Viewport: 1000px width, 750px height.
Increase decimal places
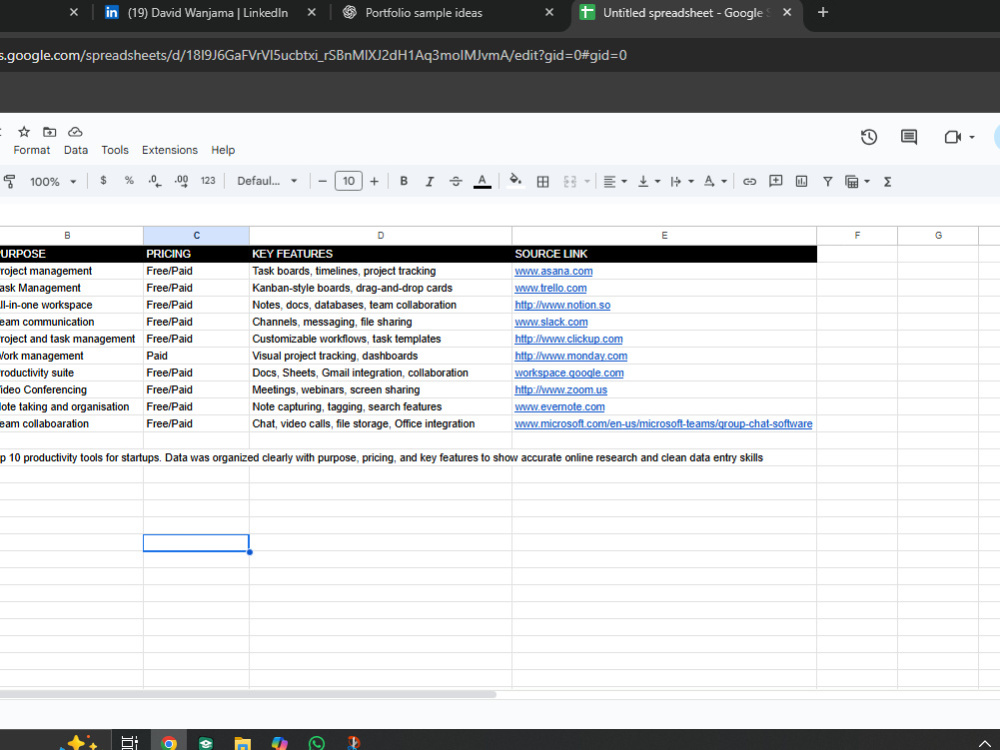coord(181,181)
